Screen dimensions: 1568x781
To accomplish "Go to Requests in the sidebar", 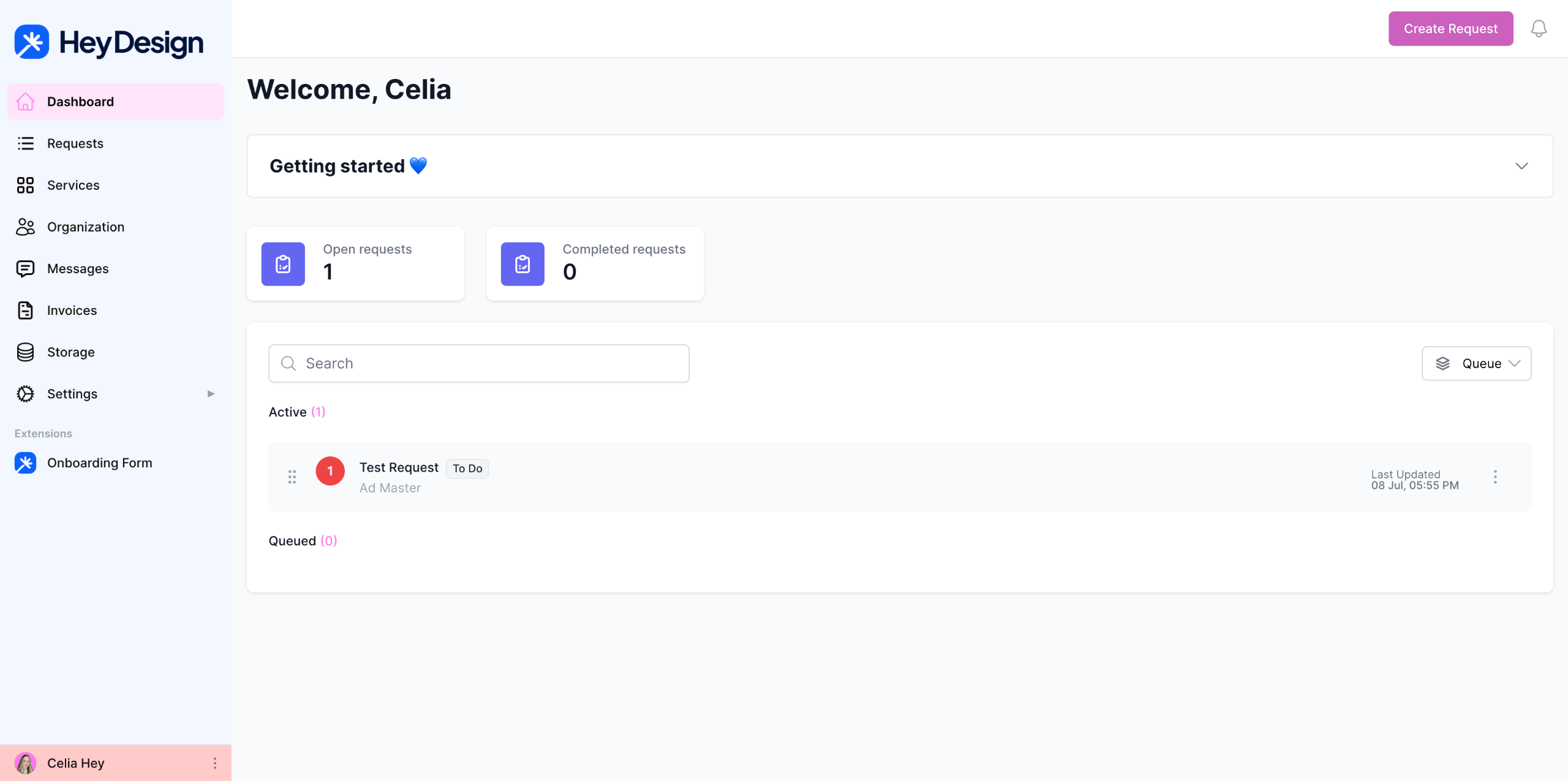I will tap(75, 143).
